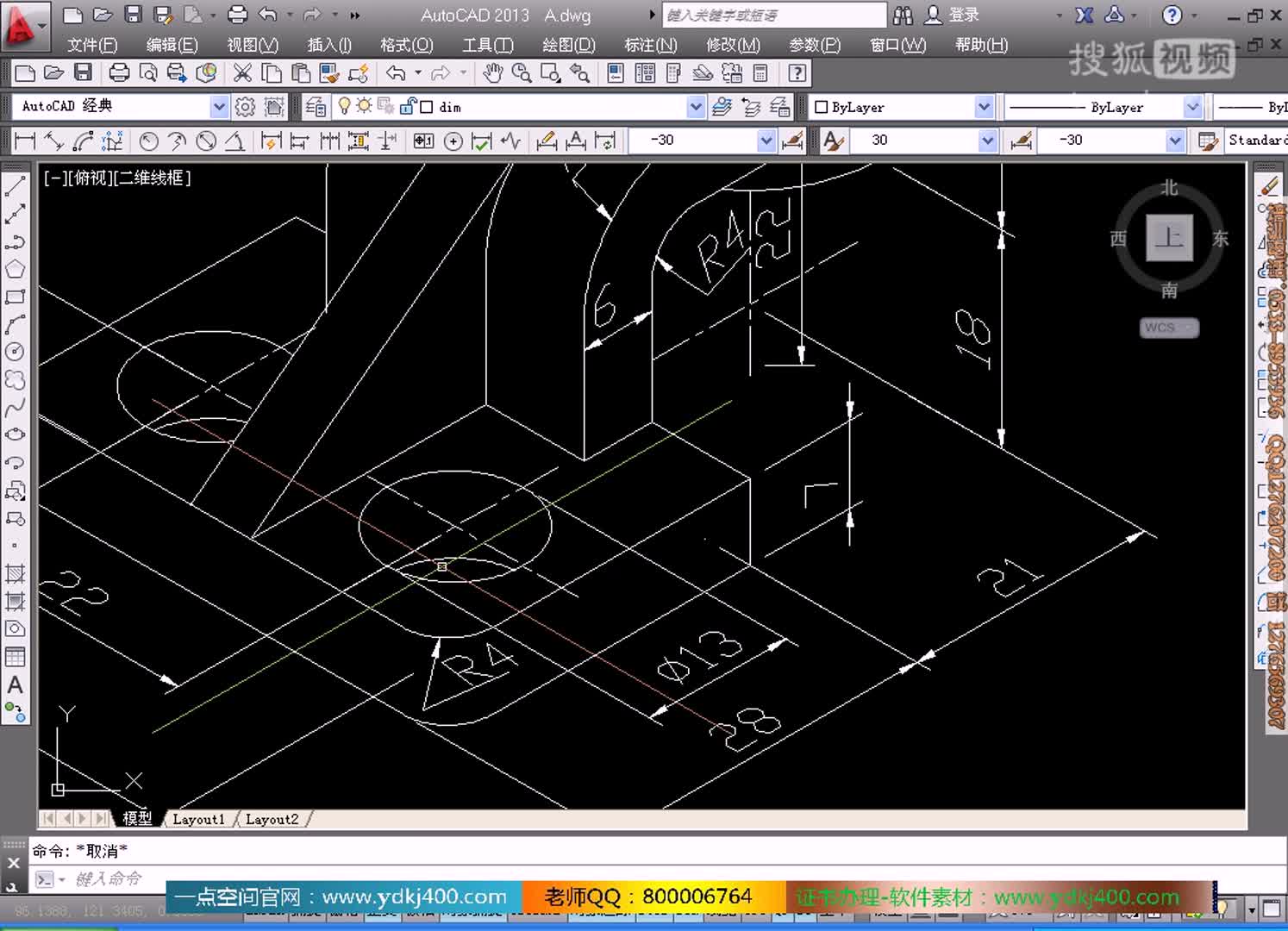The height and width of the screenshot is (931, 1288).
Task: Select the Polyline tool
Action: pyautogui.click(x=15, y=241)
